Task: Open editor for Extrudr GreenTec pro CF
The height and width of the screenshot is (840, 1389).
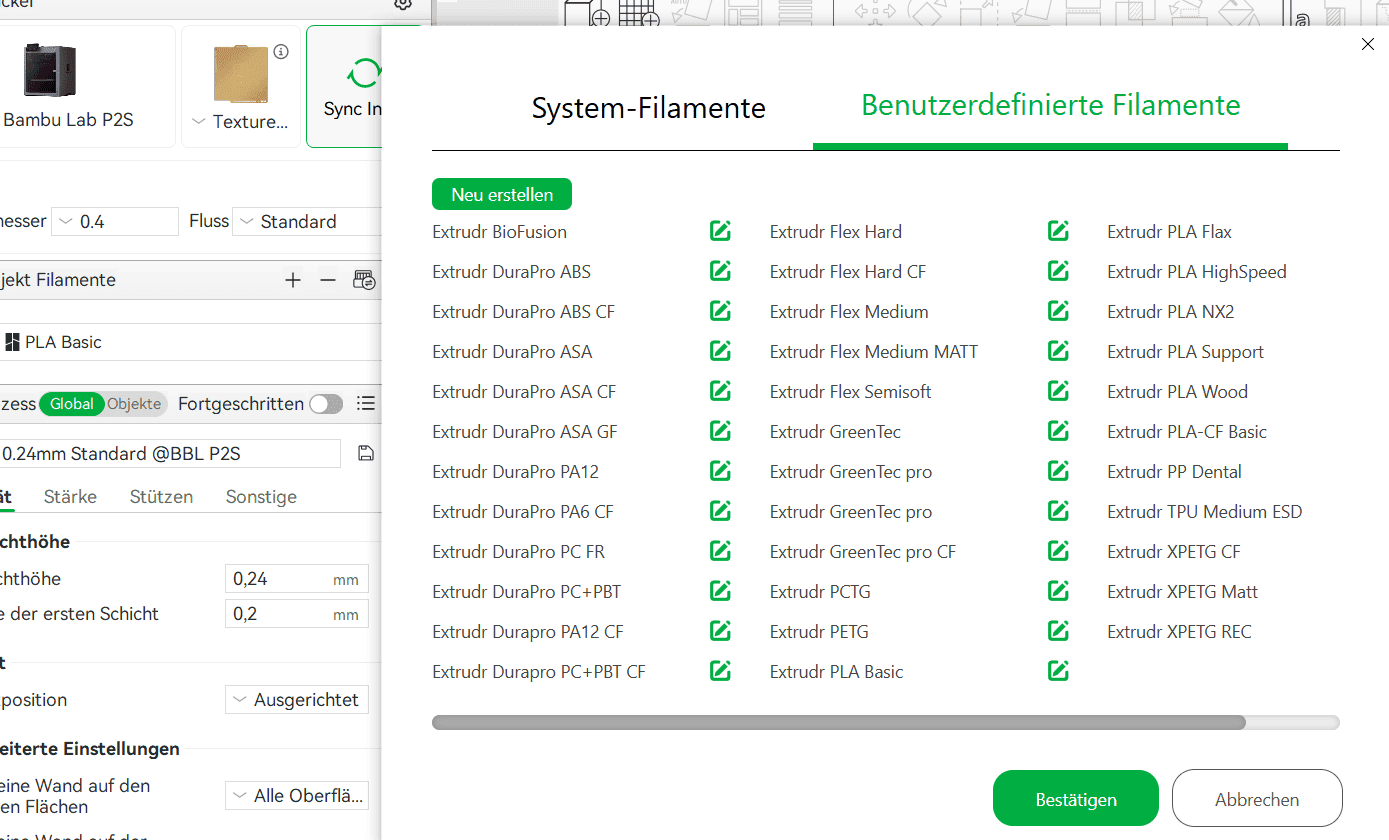Action: [x=1058, y=551]
